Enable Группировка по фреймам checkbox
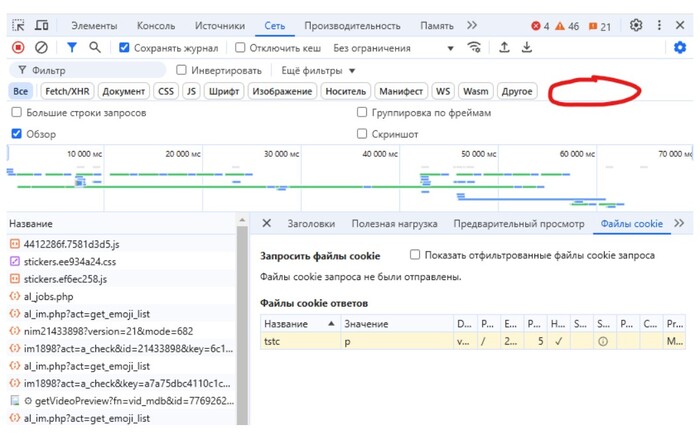700x435 pixels. point(362,112)
